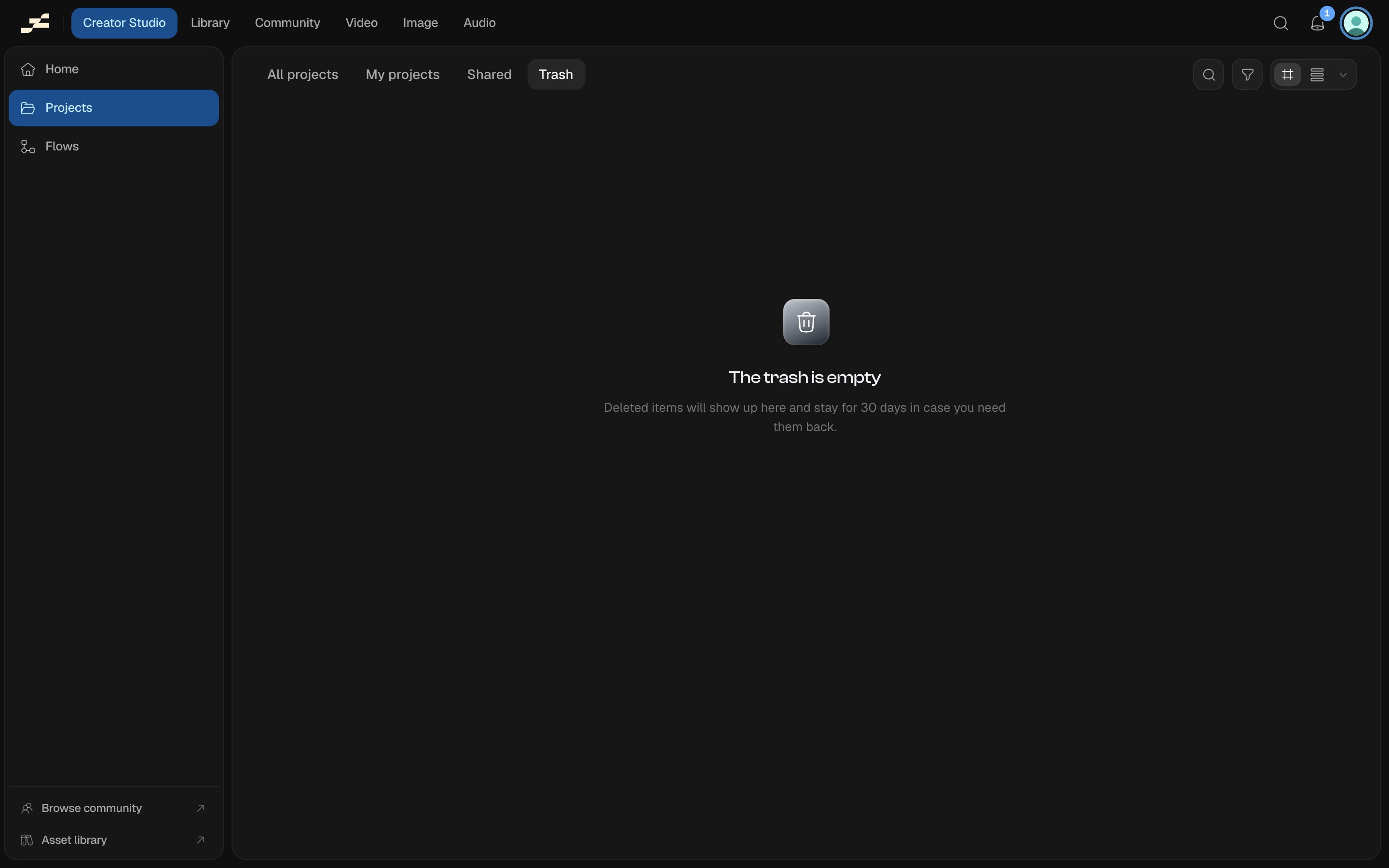Open the Asset library link
The width and height of the screenshot is (1389, 868).
pyautogui.click(x=114, y=840)
